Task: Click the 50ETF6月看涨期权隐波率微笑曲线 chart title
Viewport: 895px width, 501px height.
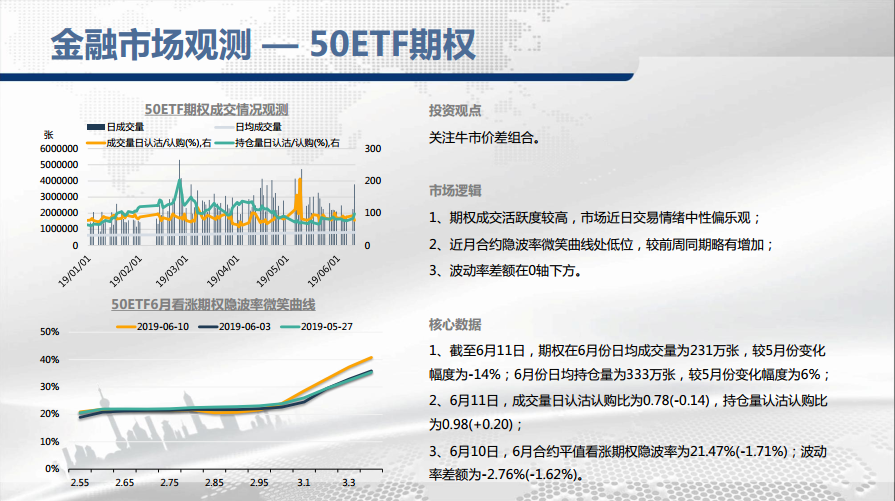Action: pyautogui.click(x=213, y=304)
